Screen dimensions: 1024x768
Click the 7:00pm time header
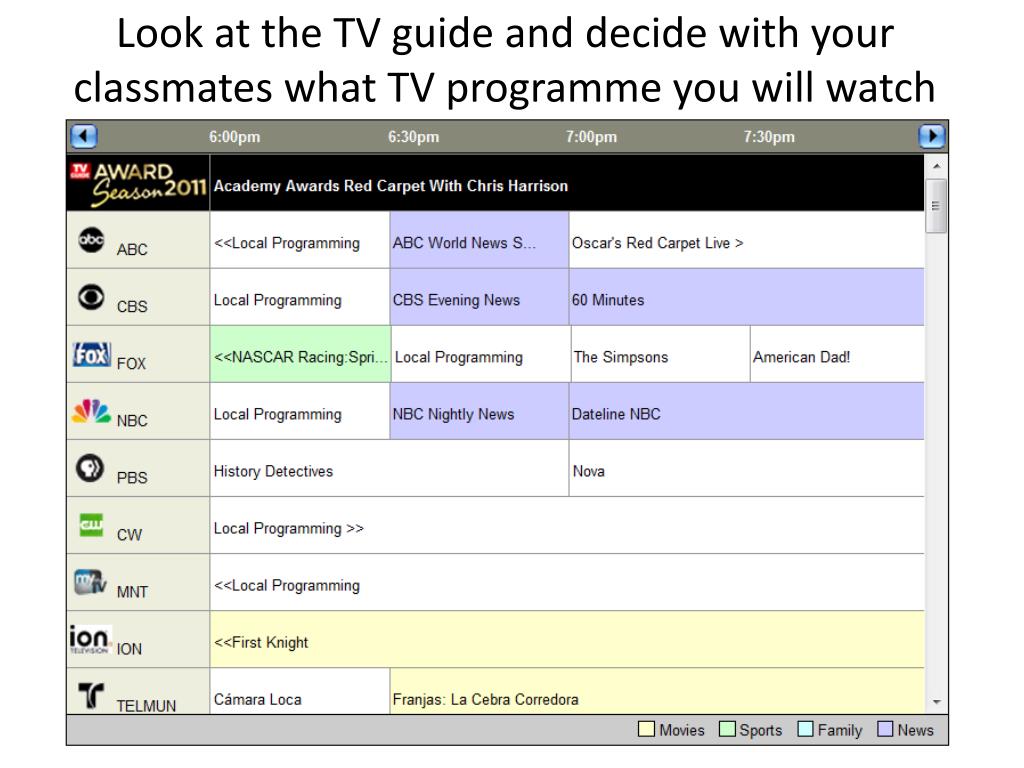point(591,137)
